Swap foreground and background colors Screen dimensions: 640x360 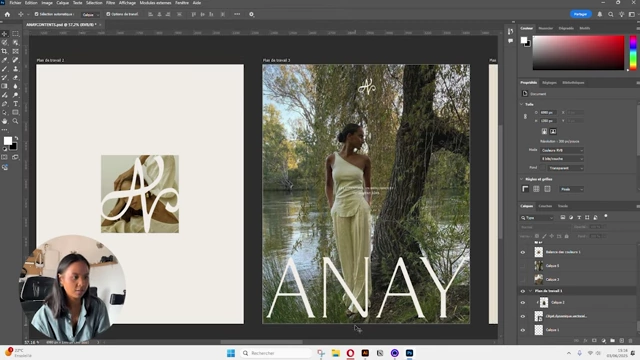coord(16,138)
